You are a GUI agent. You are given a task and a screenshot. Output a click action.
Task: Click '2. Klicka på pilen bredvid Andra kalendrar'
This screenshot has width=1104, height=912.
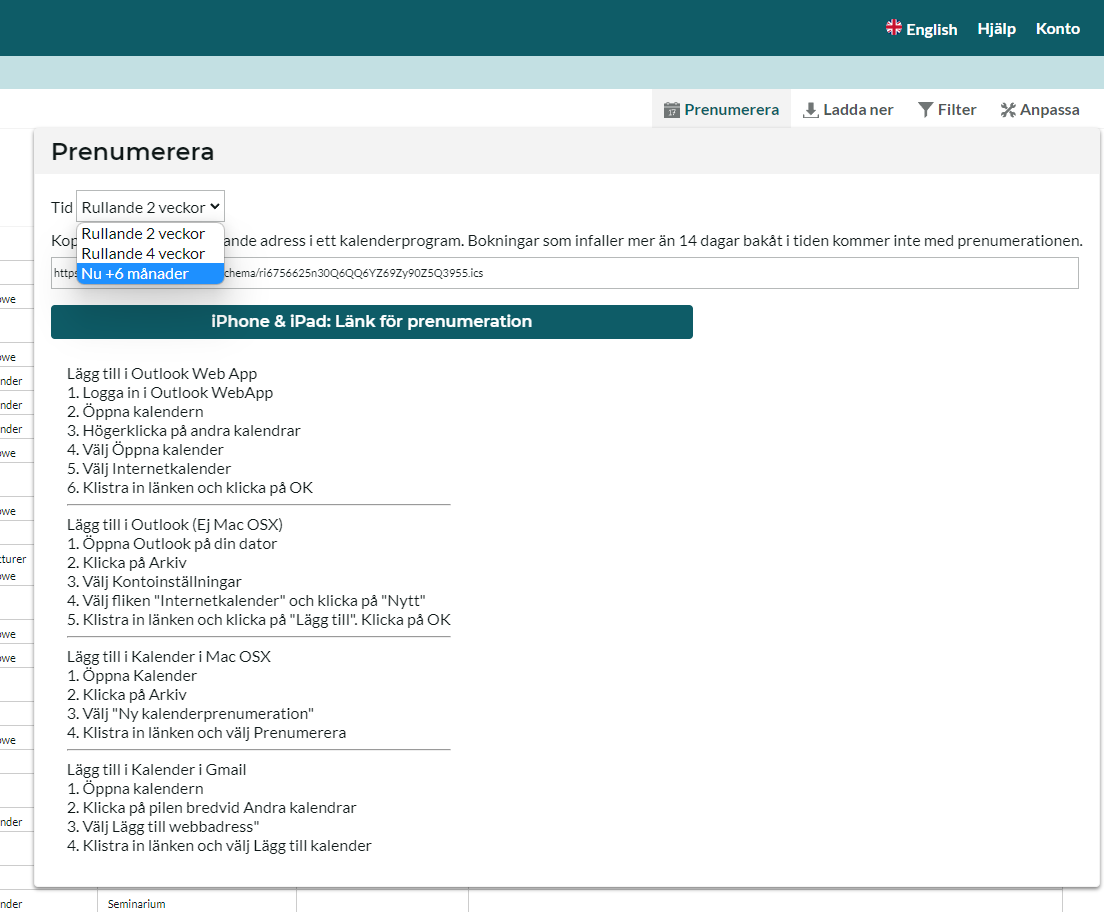[x=211, y=808]
